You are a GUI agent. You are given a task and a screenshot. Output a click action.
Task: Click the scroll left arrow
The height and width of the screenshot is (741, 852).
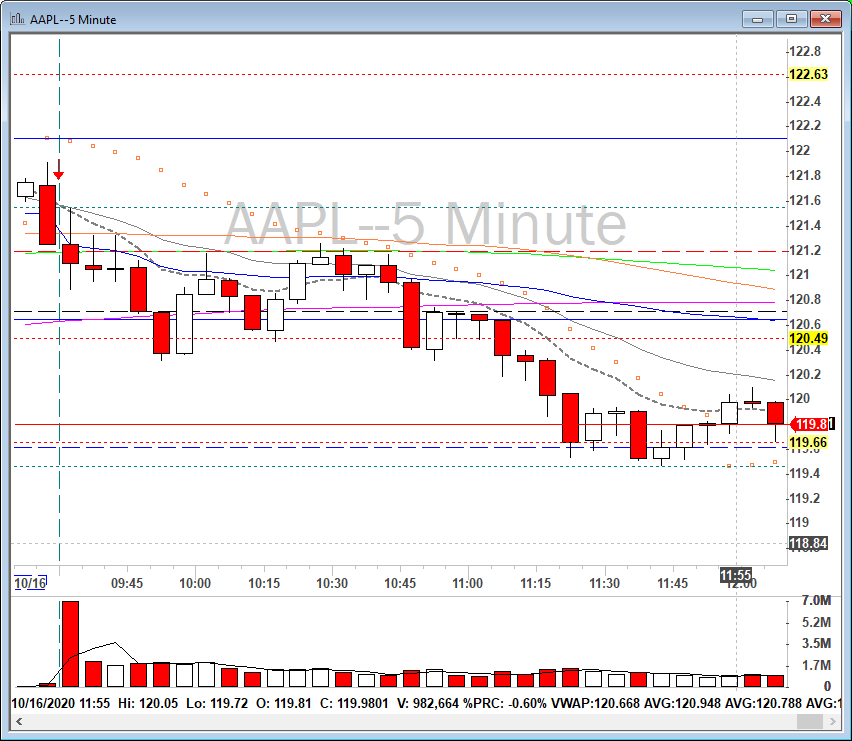tap(19, 721)
